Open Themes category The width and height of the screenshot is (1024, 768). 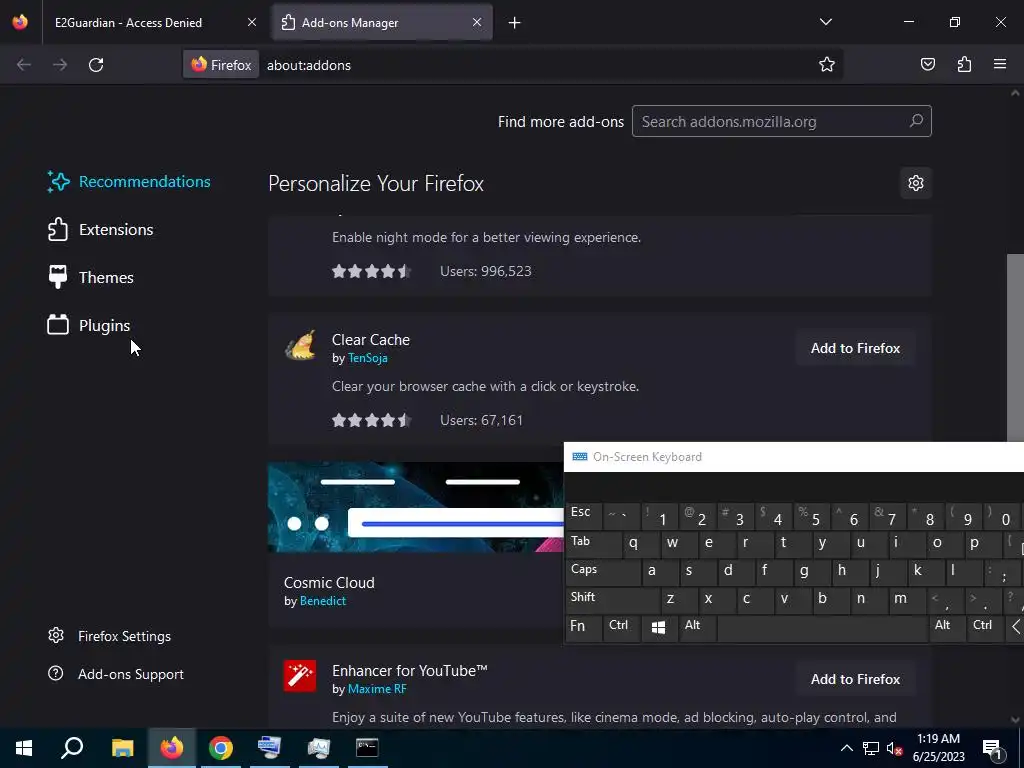[90, 278]
